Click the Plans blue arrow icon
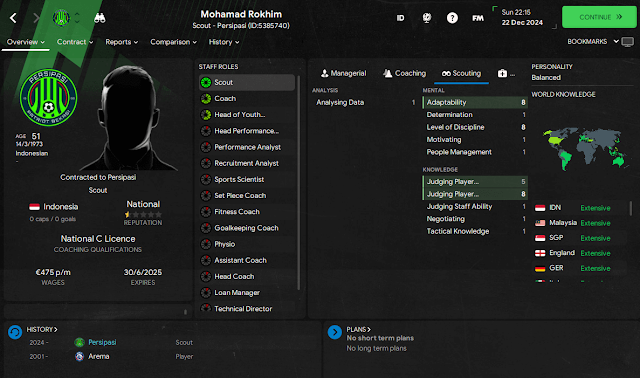Image resolution: width=640 pixels, height=378 pixels. tap(335, 332)
